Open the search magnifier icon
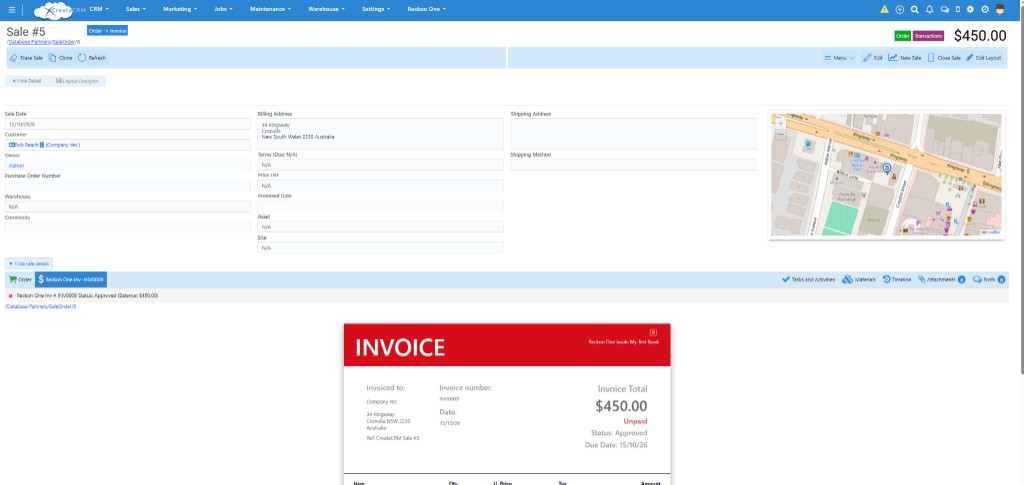The image size is (1024, 485). [x=915, y=9]
